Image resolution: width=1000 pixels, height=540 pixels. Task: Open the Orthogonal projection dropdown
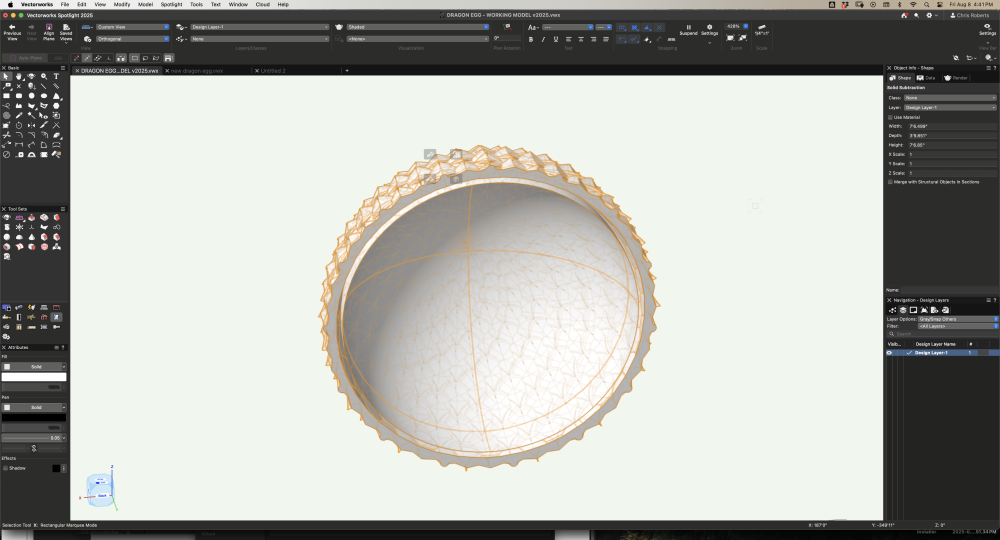[x=133, y=39]
